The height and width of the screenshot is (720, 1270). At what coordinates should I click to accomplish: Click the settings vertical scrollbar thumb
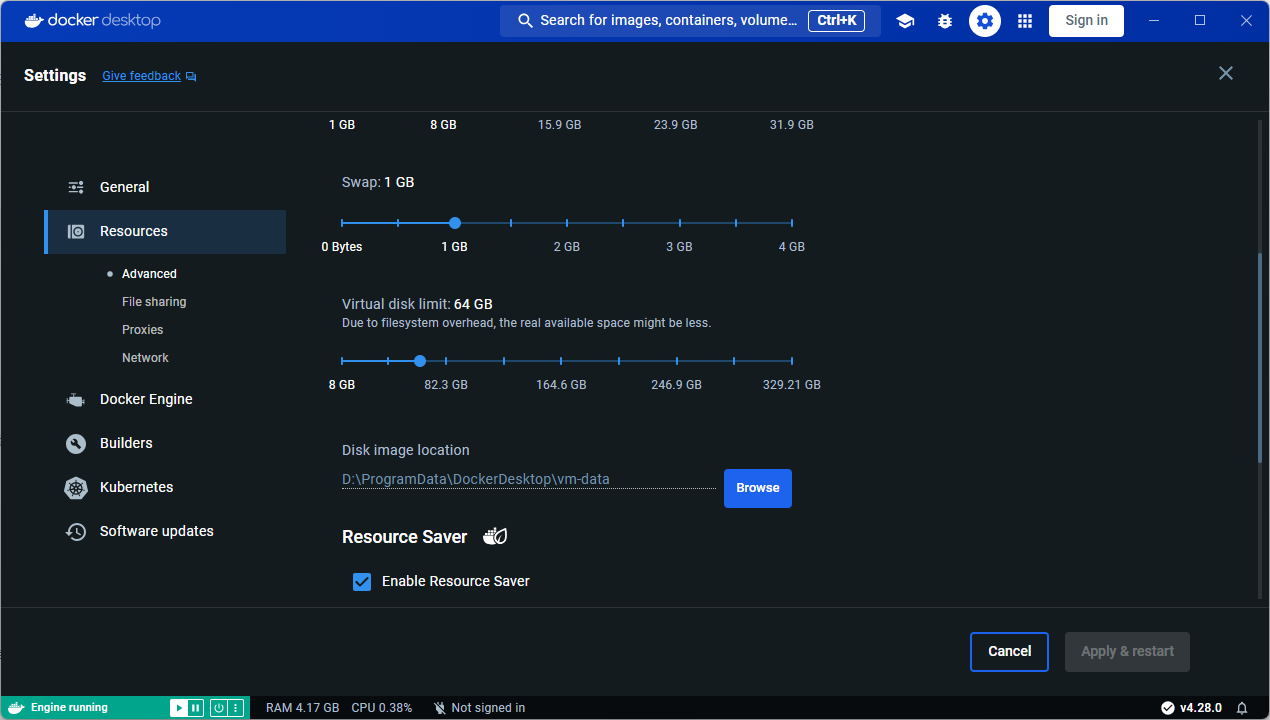1260,357
